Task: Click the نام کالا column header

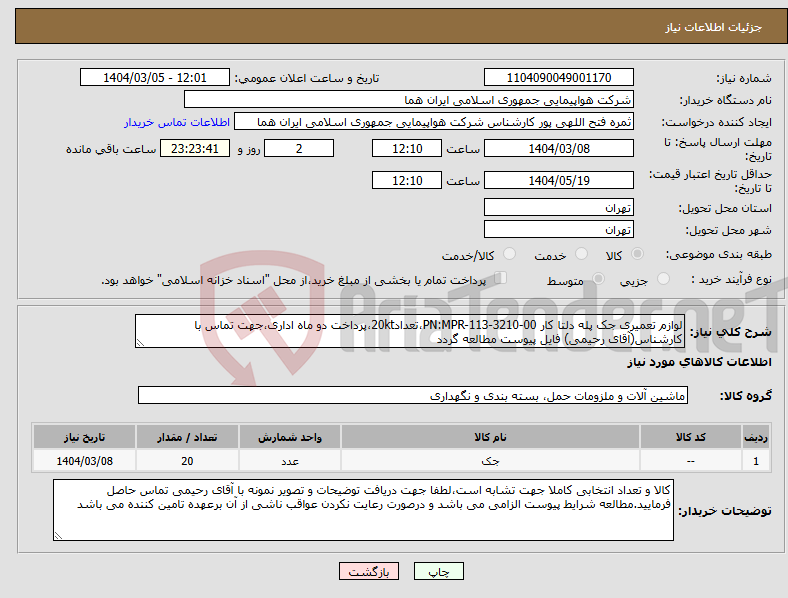Action: [490, 437]
